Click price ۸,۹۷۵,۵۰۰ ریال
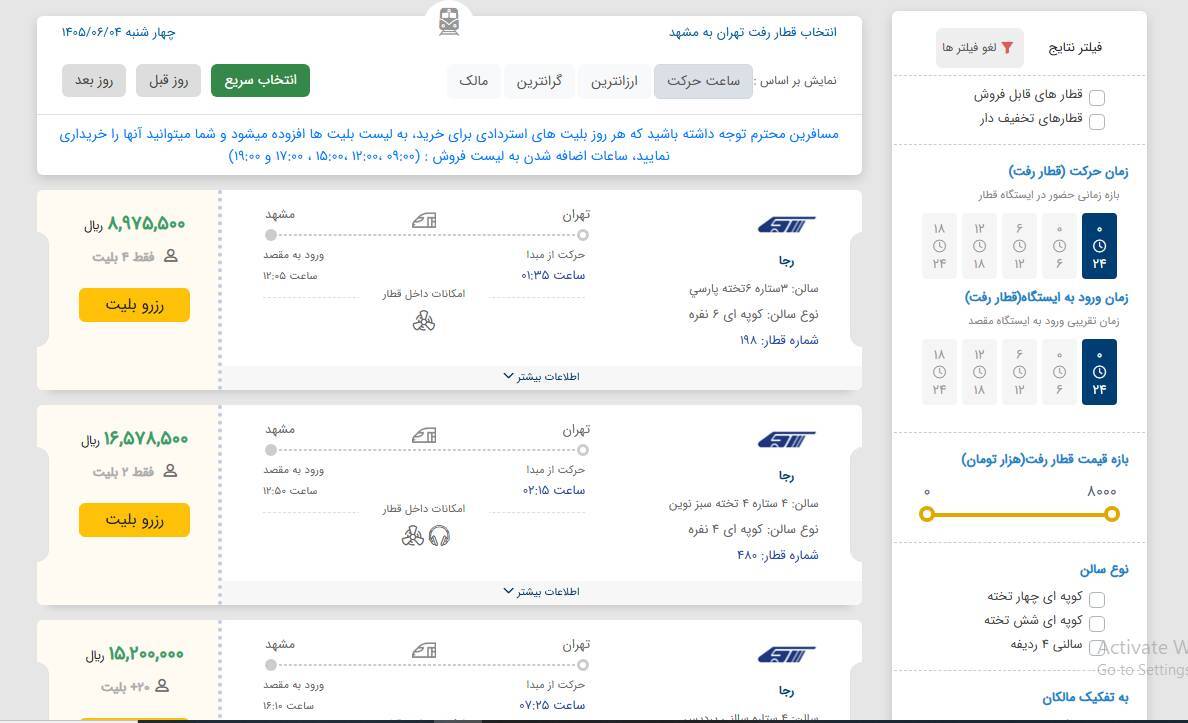Viewport: 1188px width, 723px height. click(x=135, y=224)
